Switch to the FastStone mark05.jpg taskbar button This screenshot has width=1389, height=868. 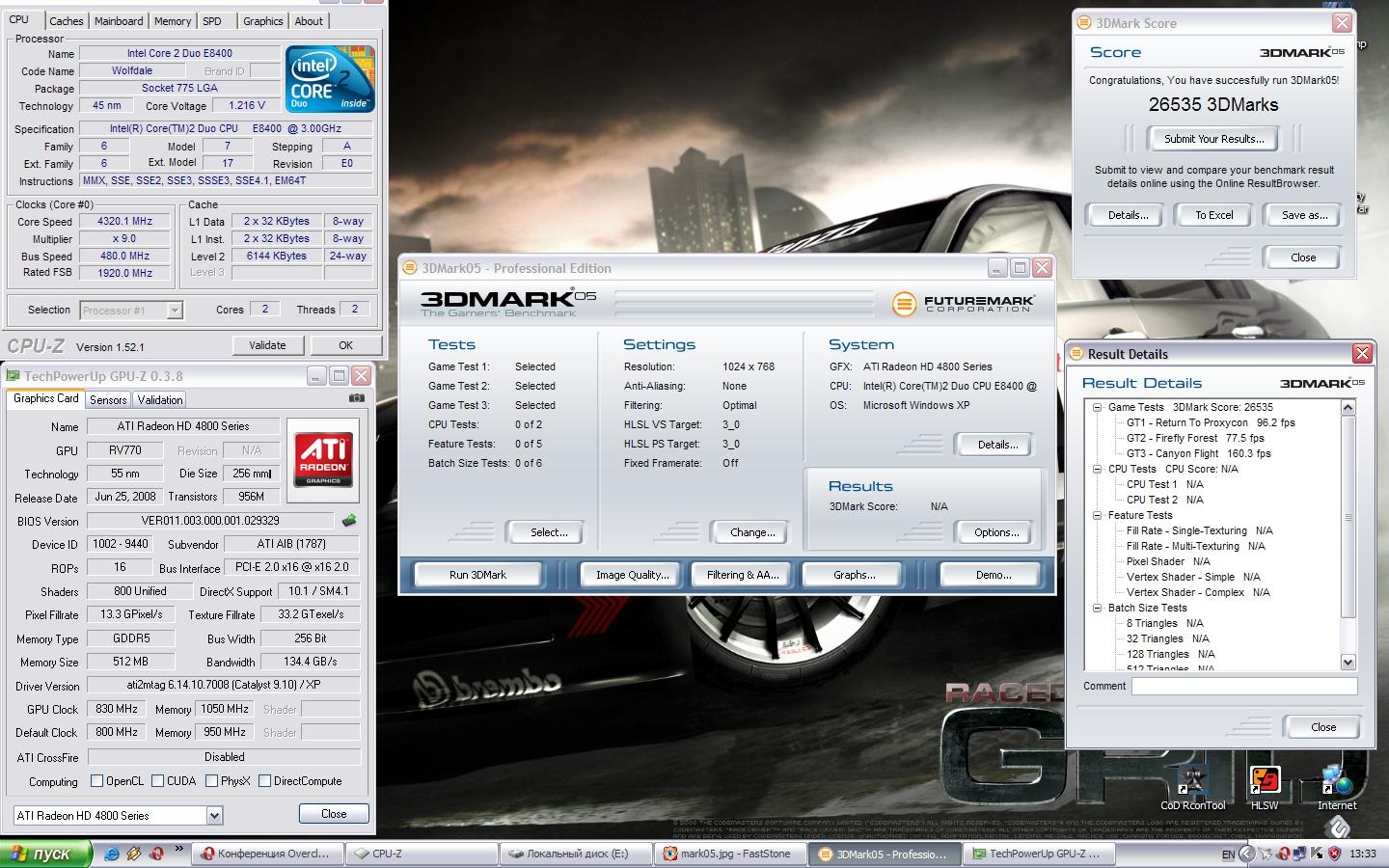tap(731, 854)
